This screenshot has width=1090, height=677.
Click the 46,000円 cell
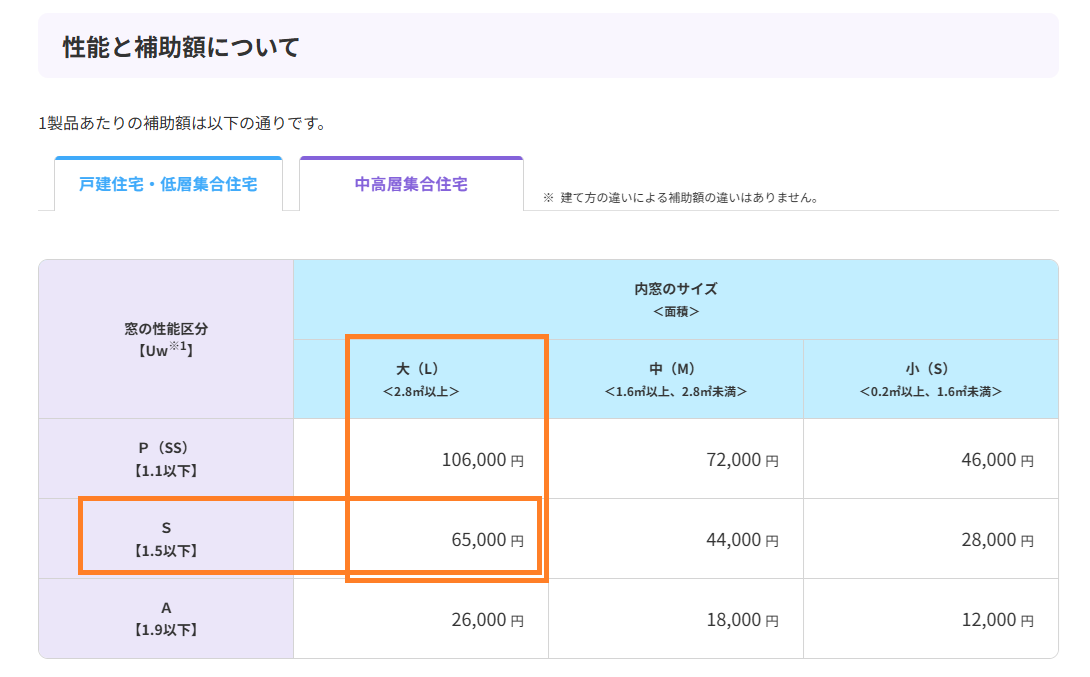pyautogui.click(x=931, y=459)
